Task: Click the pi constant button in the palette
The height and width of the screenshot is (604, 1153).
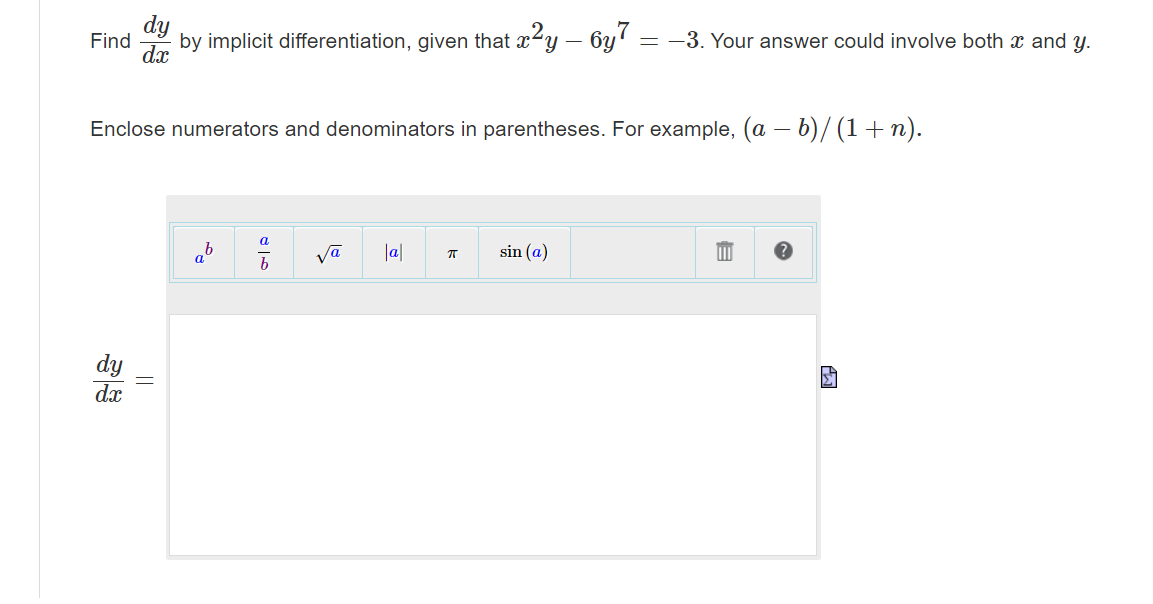Action: (451, 252)
